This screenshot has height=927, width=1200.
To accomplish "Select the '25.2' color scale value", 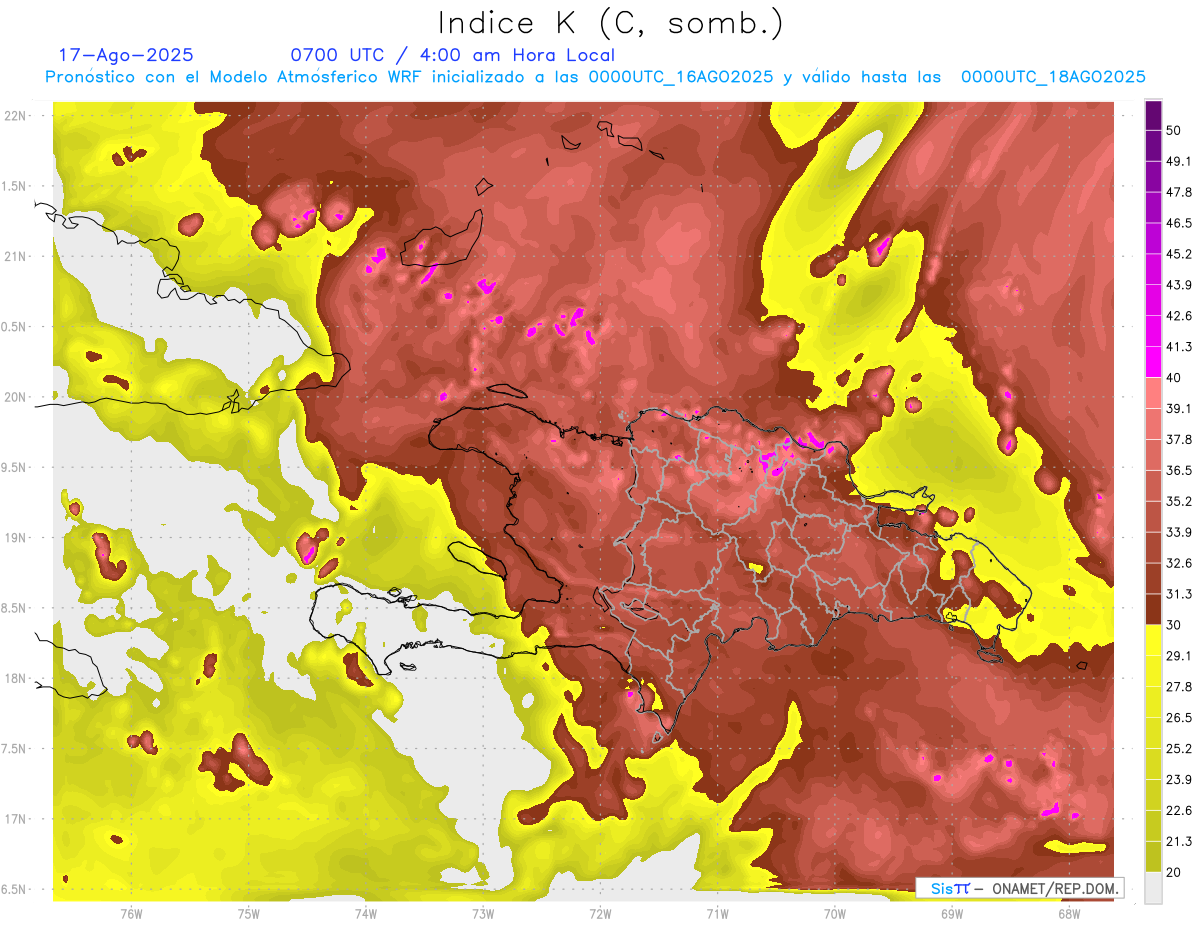I will (1179, 749).
